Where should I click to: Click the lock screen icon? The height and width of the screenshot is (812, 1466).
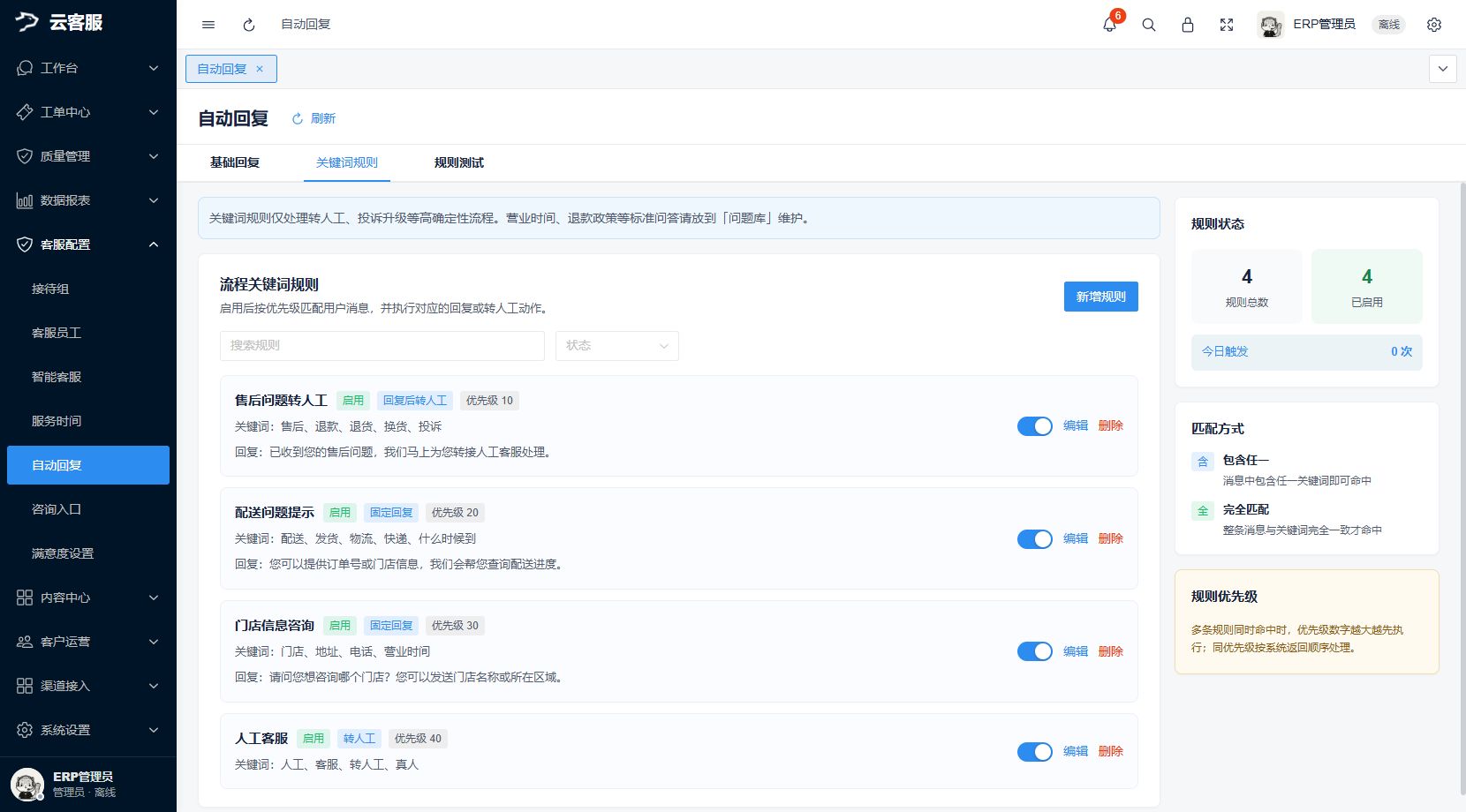[1188, 25]
